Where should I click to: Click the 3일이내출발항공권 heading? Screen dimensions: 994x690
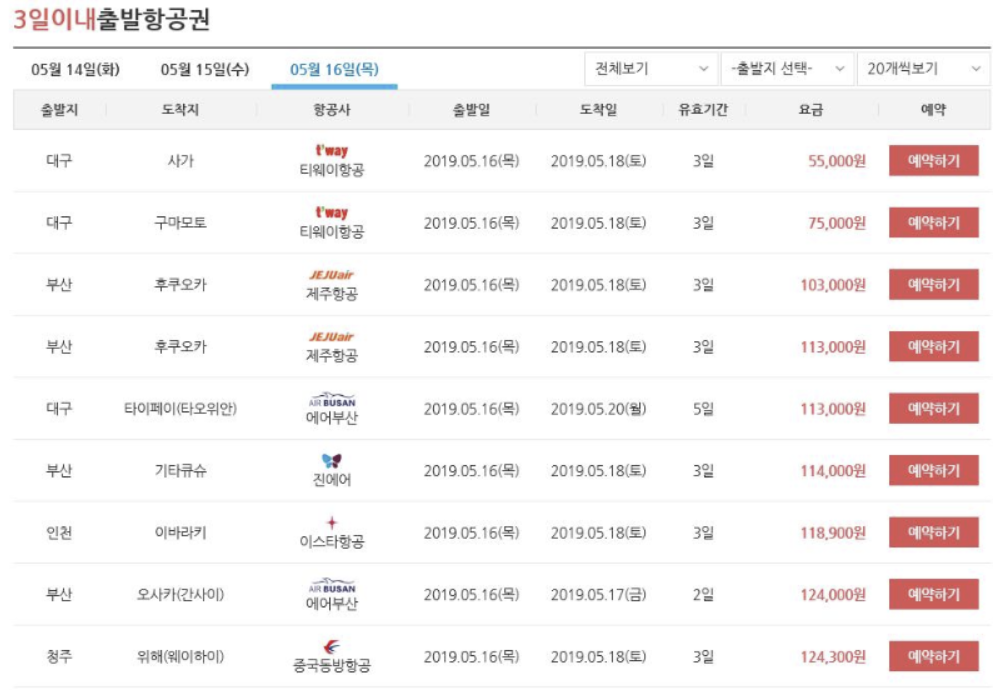click(x=112, y=19)
